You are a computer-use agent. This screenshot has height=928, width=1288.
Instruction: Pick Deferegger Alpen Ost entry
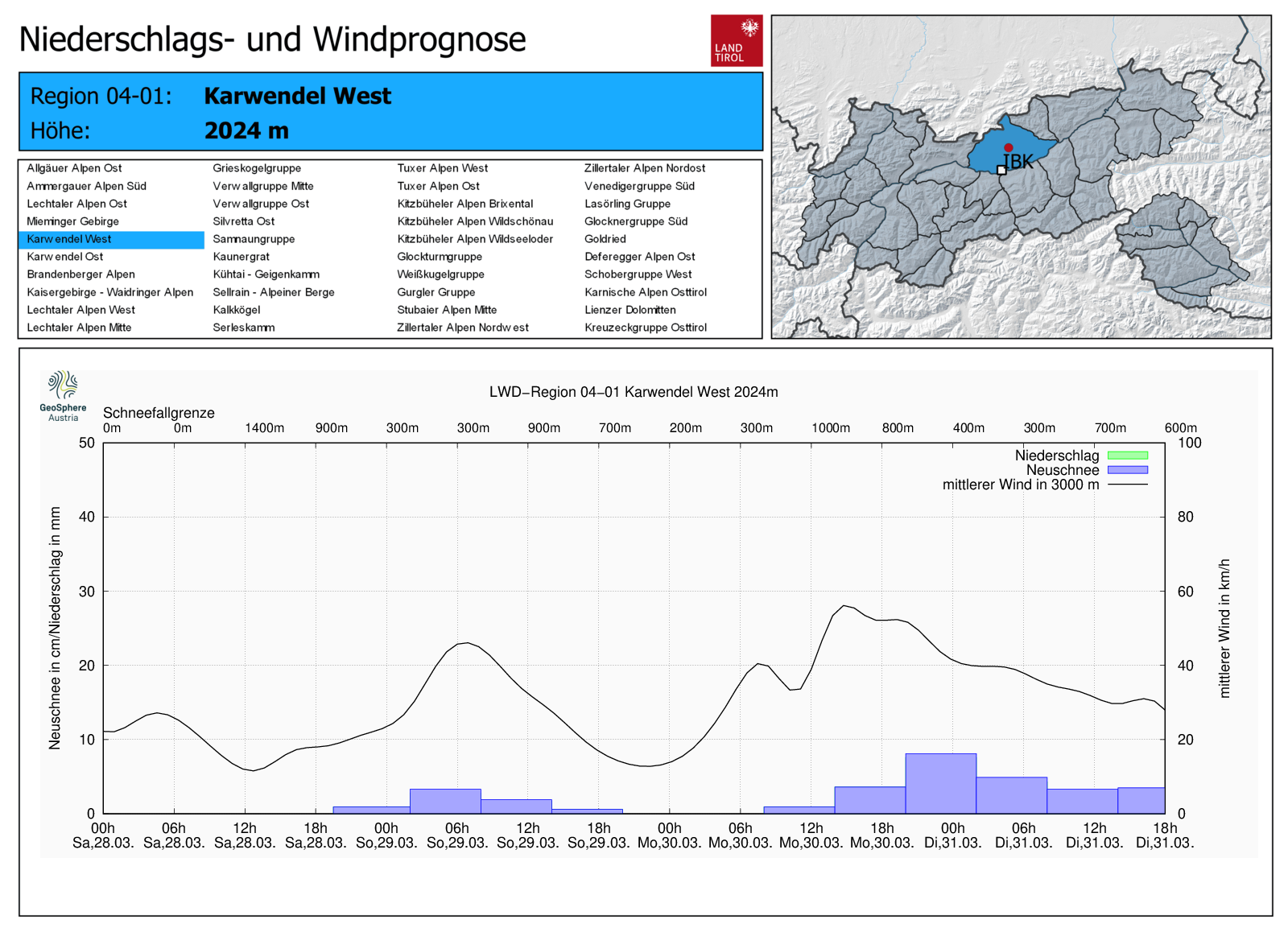click(640, 257)
